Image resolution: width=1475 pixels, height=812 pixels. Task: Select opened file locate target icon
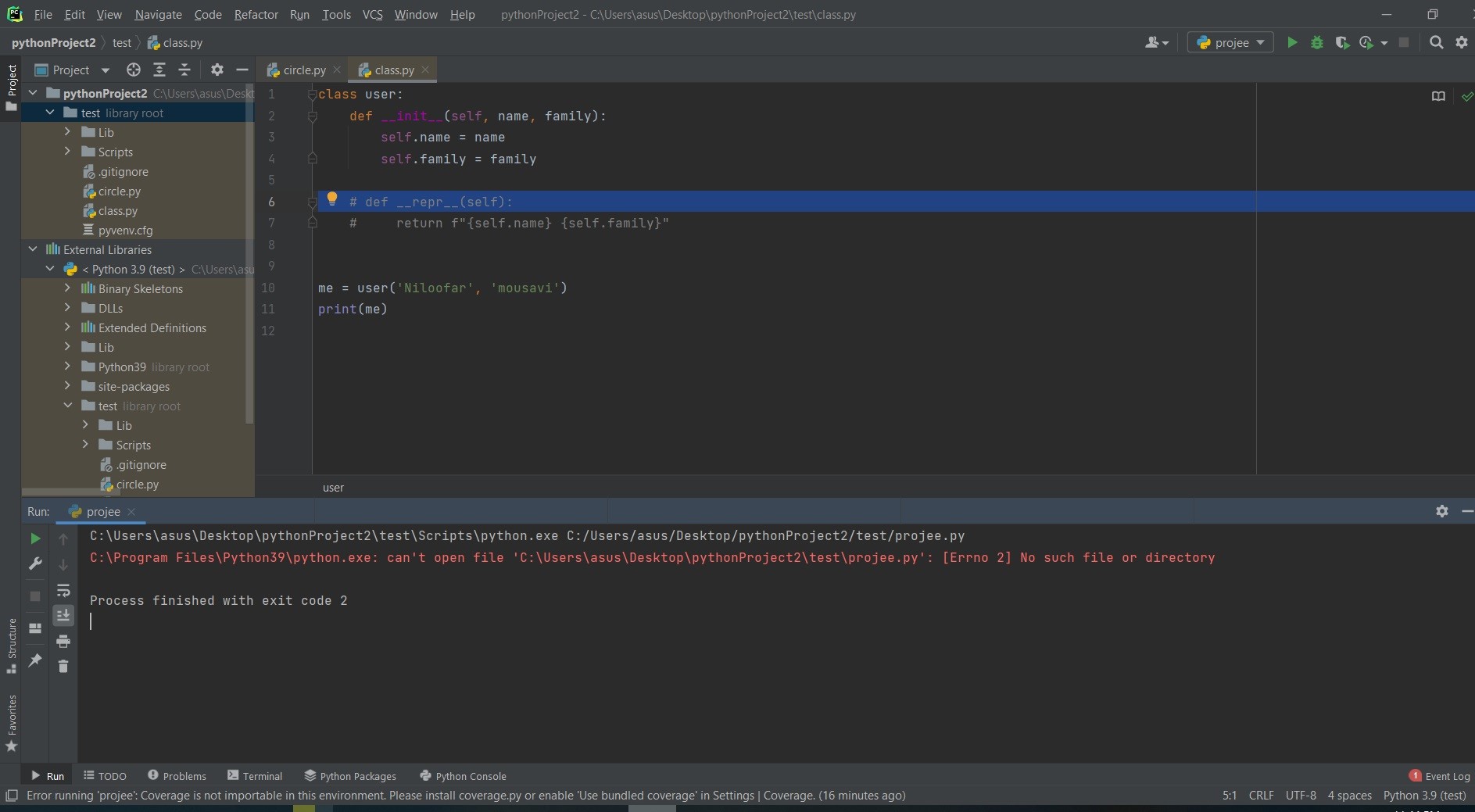coord(134,70)
